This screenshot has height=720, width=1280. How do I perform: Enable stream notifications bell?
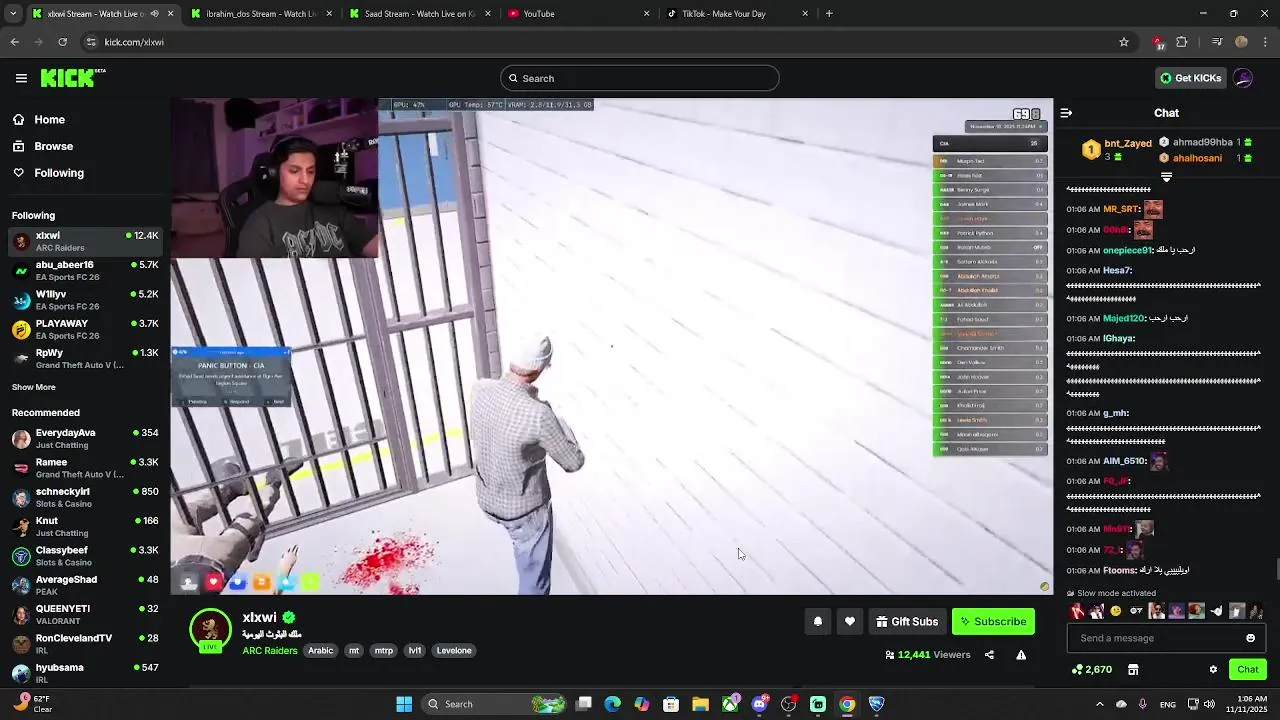point(817,622)
